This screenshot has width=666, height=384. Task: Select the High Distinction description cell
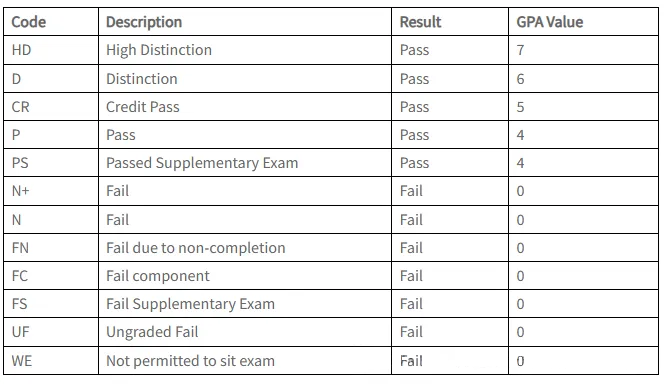(x=245, y=50)
